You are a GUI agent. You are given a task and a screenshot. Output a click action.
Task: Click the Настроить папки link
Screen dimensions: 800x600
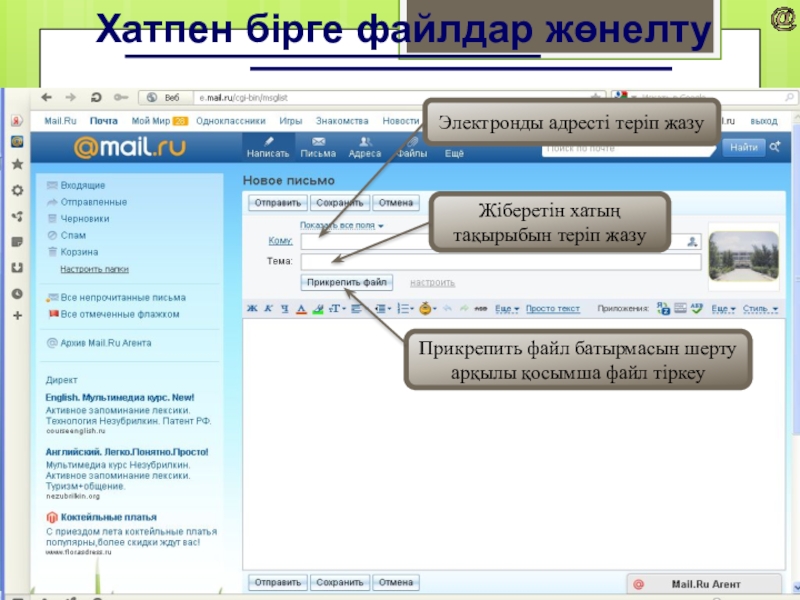(x=94, y=270)
